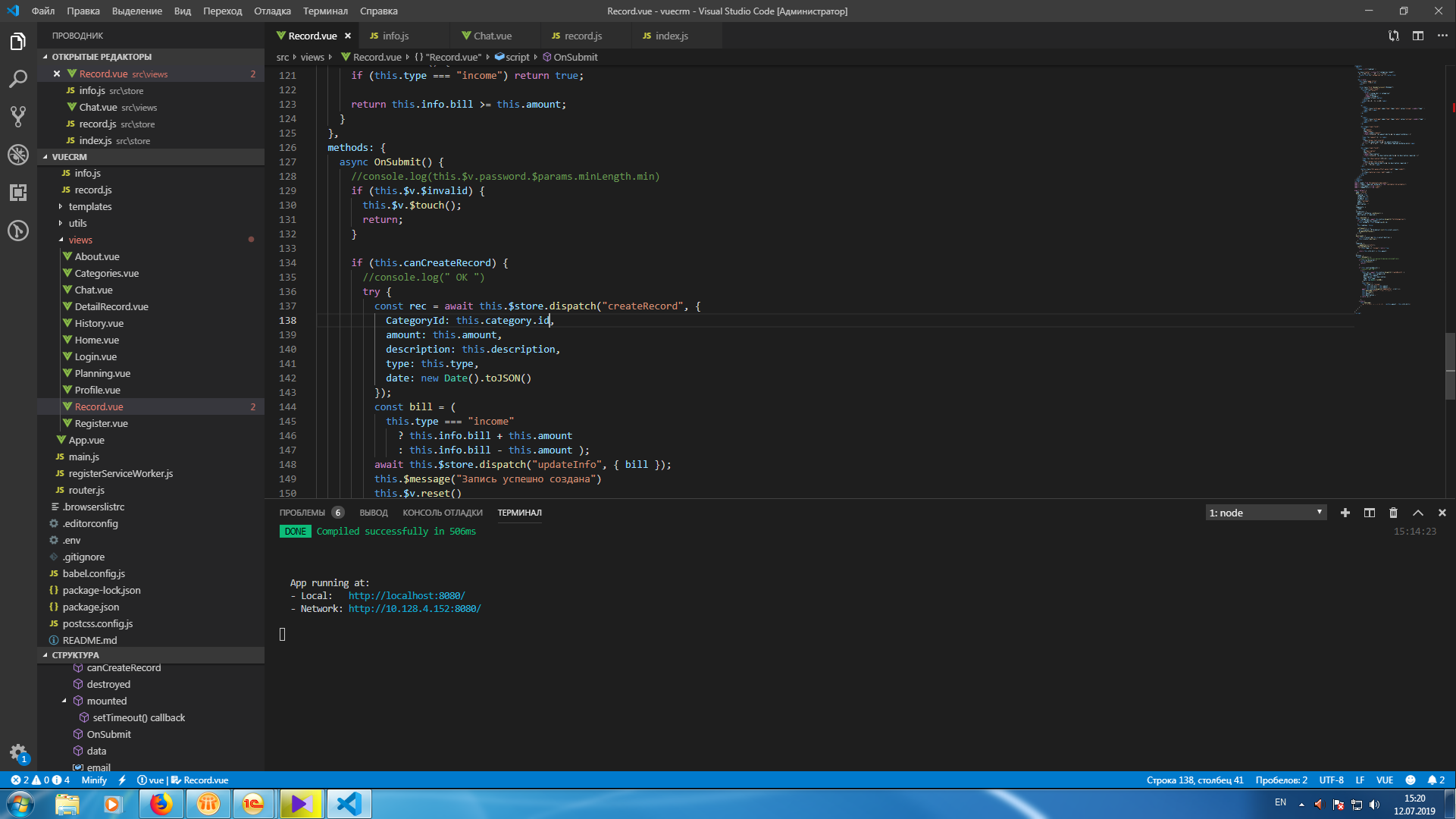Click the ПРОБЛЕМЫ panel tab
1456x819 pixels.
302,513
